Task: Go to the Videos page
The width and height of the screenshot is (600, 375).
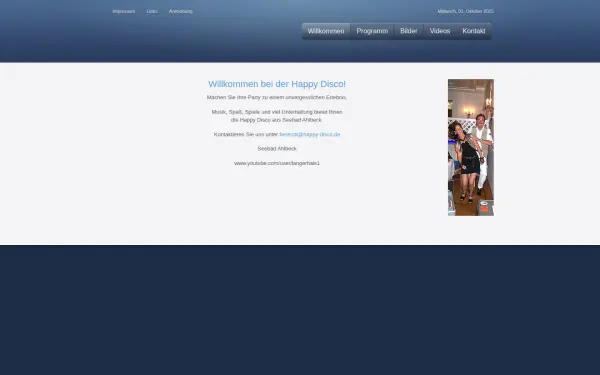Action: tap(440, 31)
